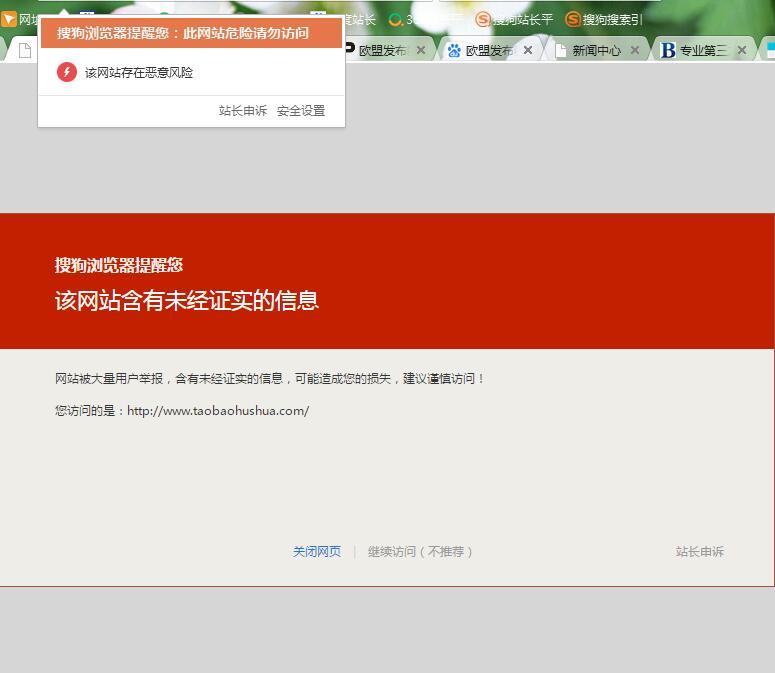Switch to first 欧盟发布 tab with black icon
Viewport: 775px width, 673px height.
(x=382, y=50)
